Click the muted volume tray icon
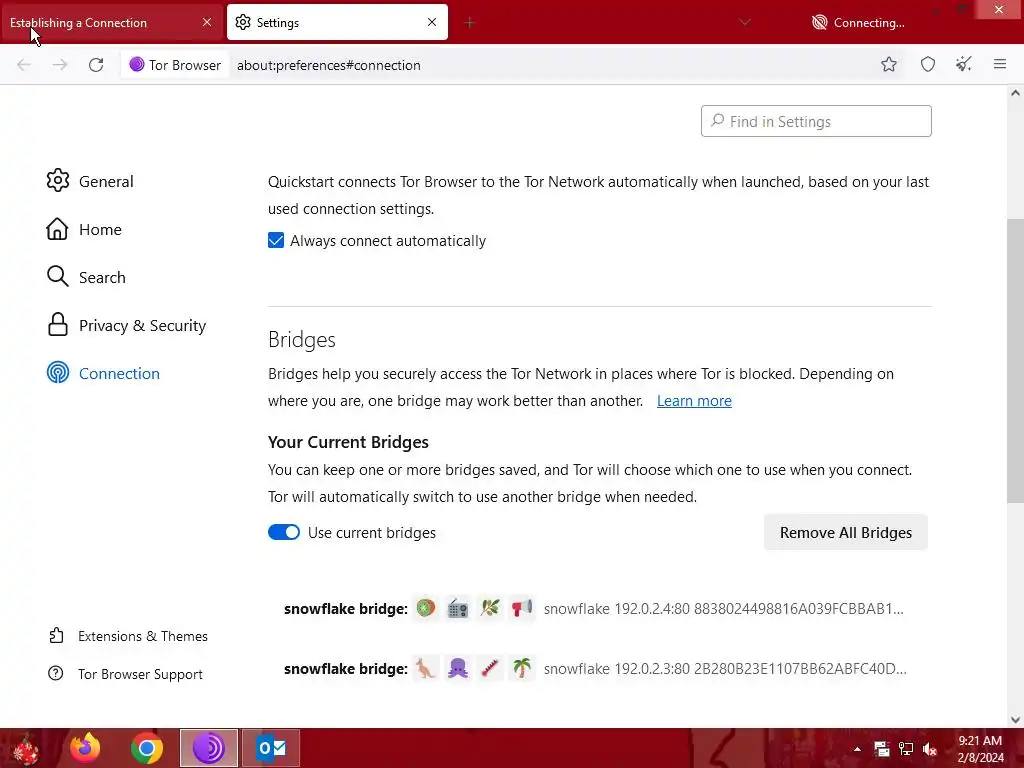 click(x=929, y=749)
